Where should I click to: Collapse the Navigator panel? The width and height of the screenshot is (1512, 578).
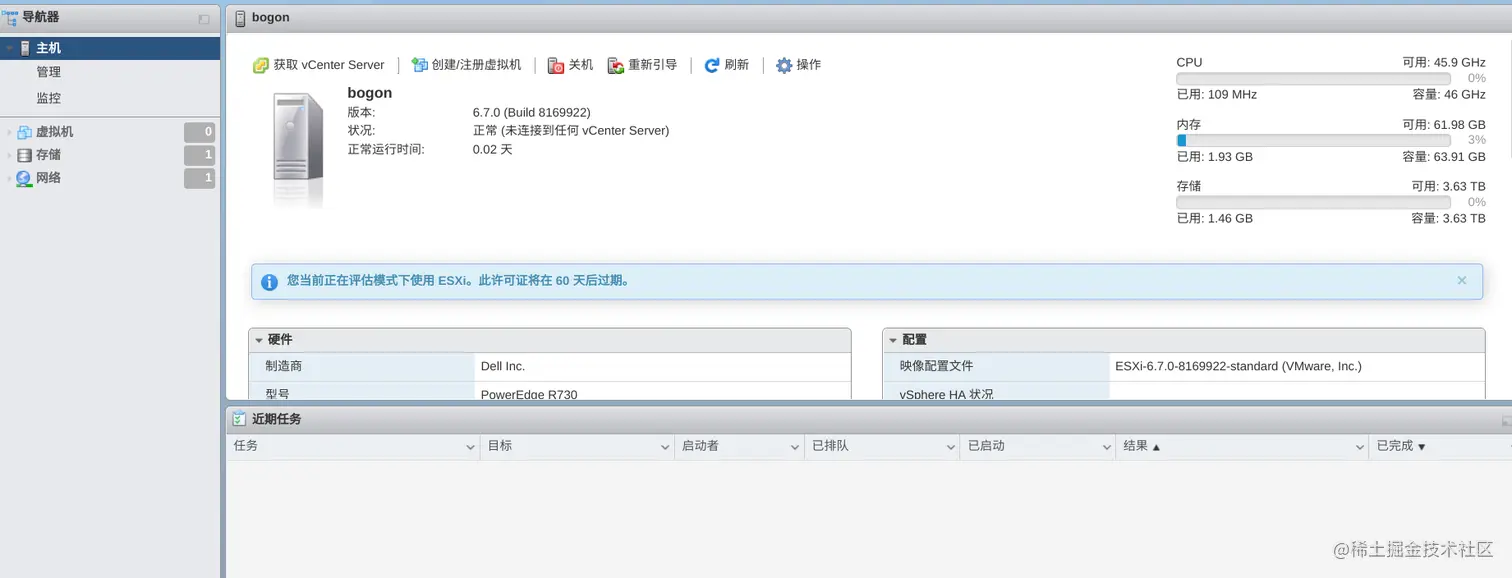point(205,19)
